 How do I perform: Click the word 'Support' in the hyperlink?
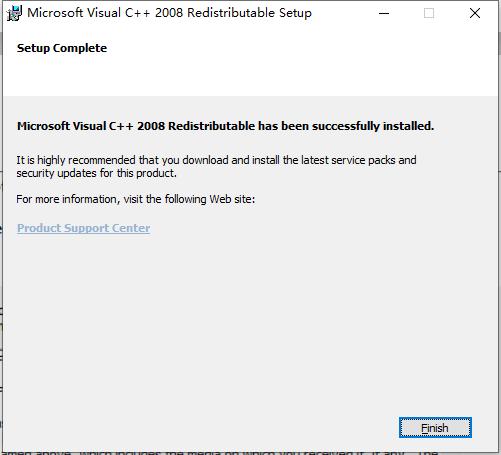(86, 228)
